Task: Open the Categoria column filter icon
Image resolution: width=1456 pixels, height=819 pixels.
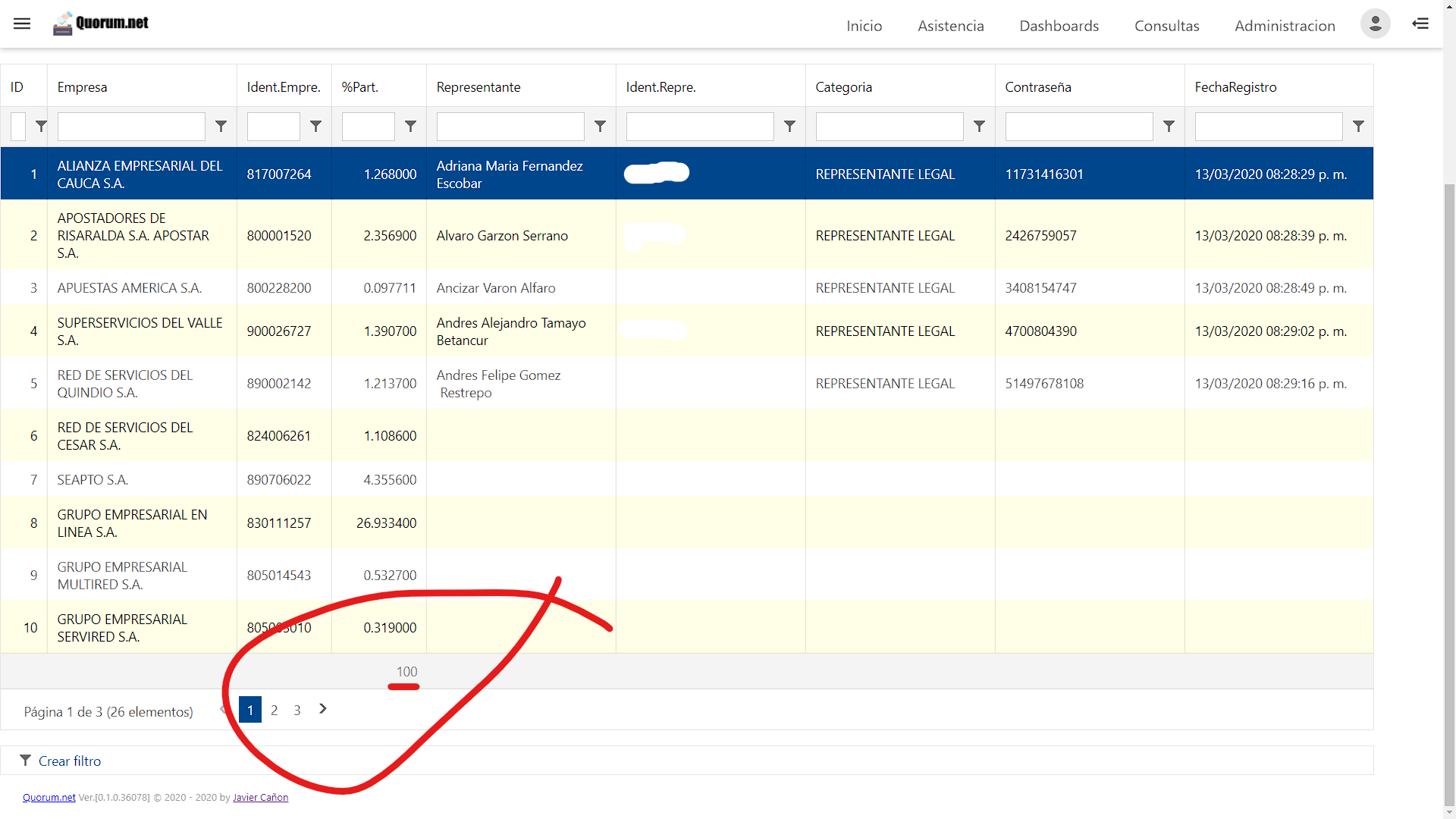Action: (x=979, y=127)
